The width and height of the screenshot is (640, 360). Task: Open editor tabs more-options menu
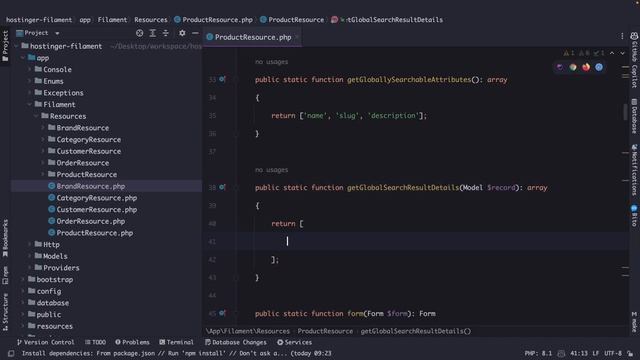pyautogui.click(x=622, y=37)
